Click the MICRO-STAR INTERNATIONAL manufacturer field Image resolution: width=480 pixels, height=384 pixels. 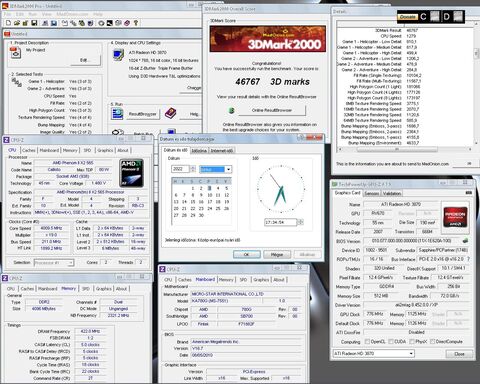click(x=247, y=294)
